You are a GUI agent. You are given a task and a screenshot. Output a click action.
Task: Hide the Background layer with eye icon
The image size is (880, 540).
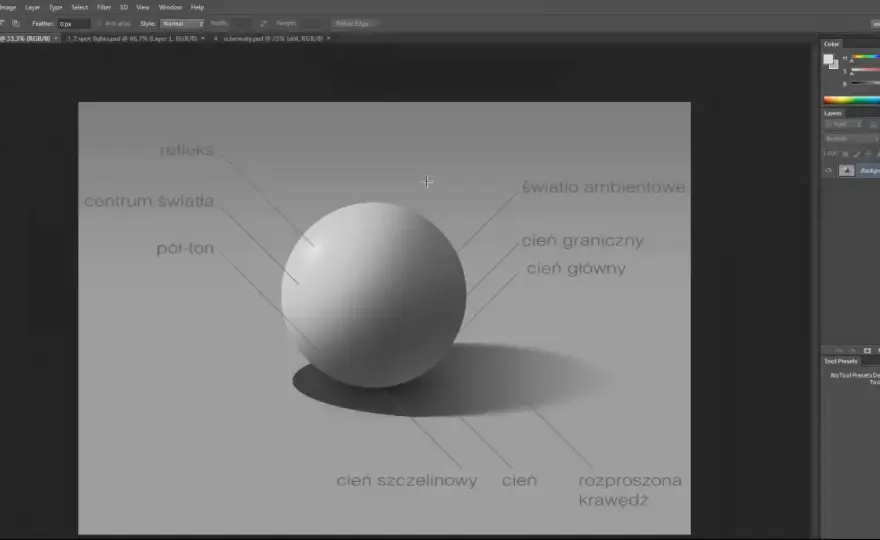[x=828, y=171]
